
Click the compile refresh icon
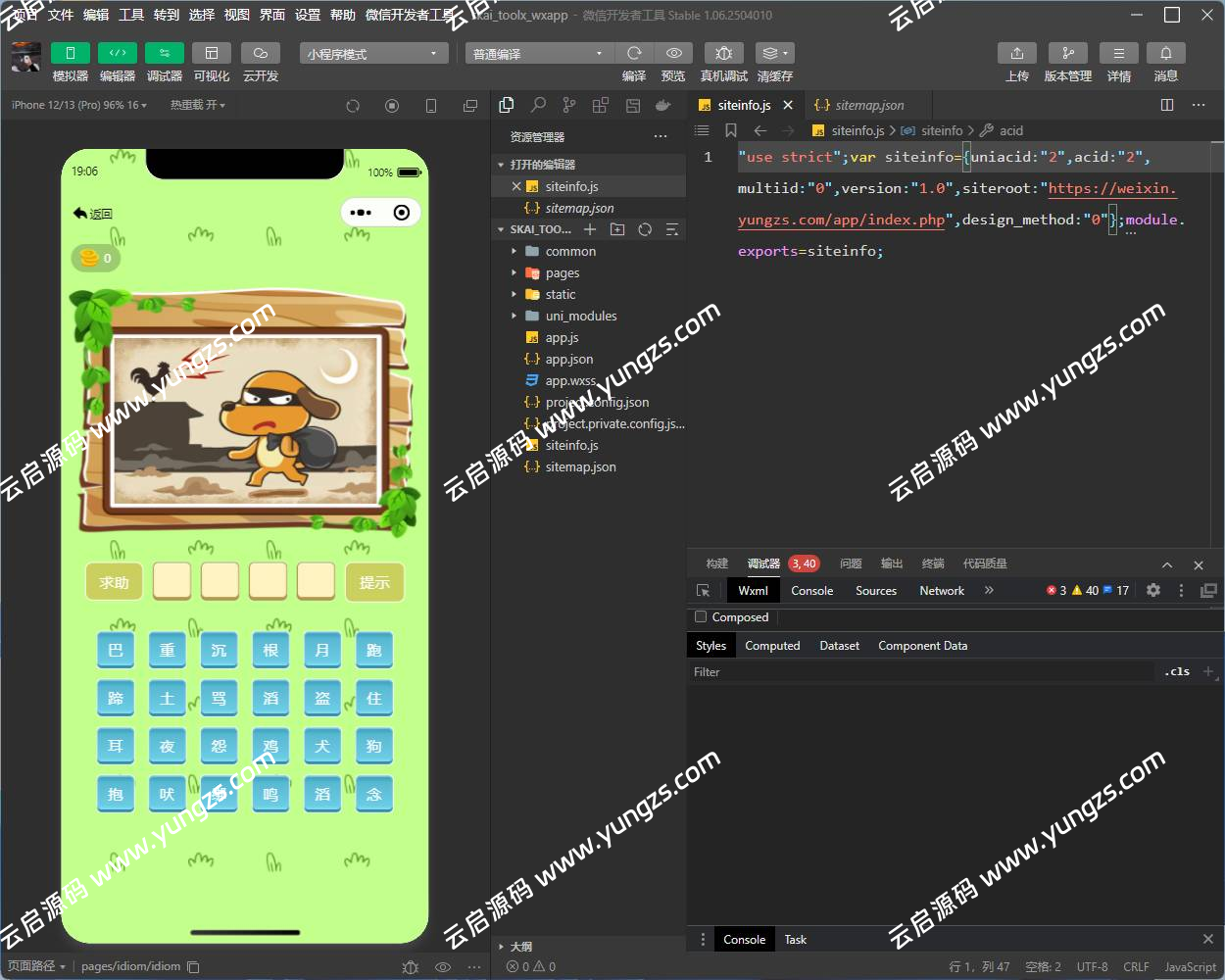pyautogui.click(x=634, y=53)
